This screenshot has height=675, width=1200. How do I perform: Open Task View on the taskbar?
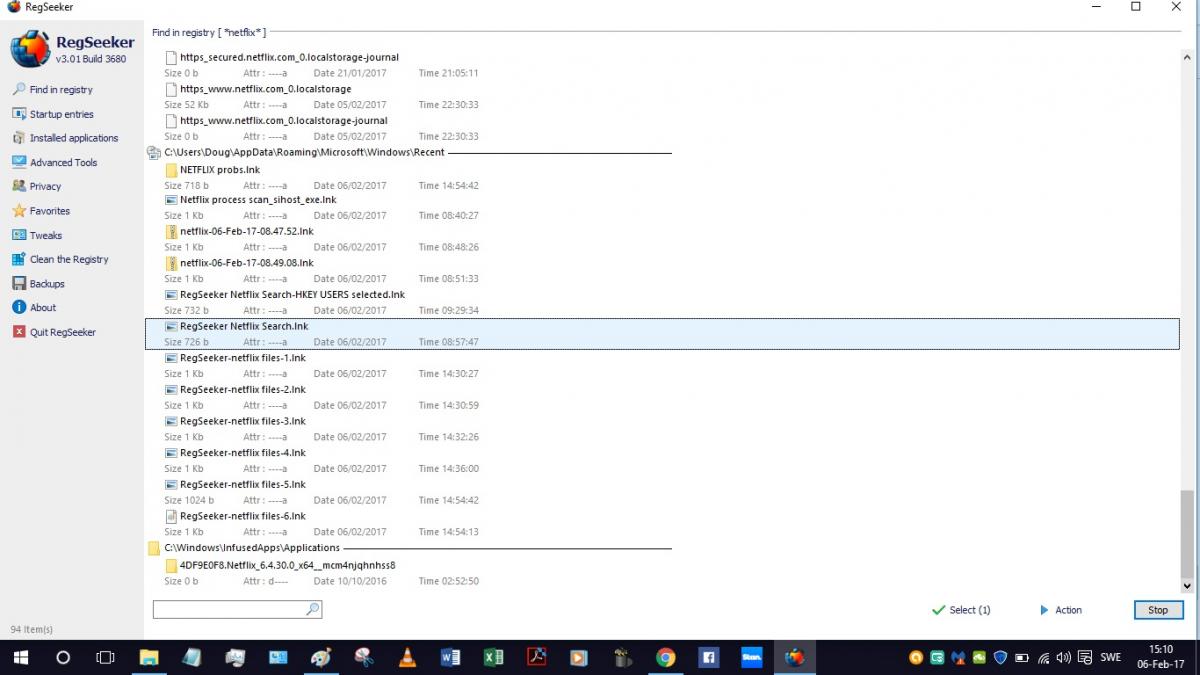(x=105, y=657)
